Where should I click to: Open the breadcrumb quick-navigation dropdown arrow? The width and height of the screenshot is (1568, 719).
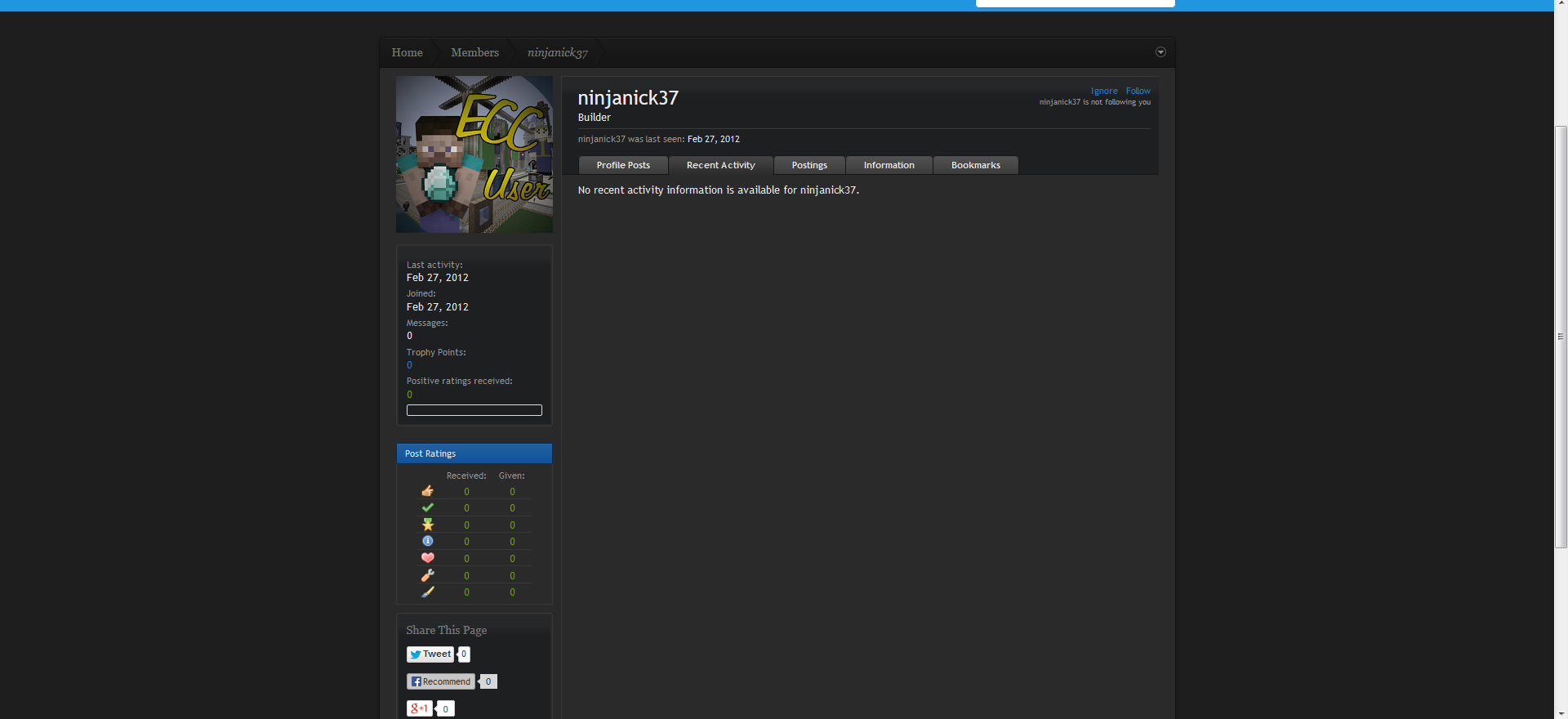click(1160, 52)
